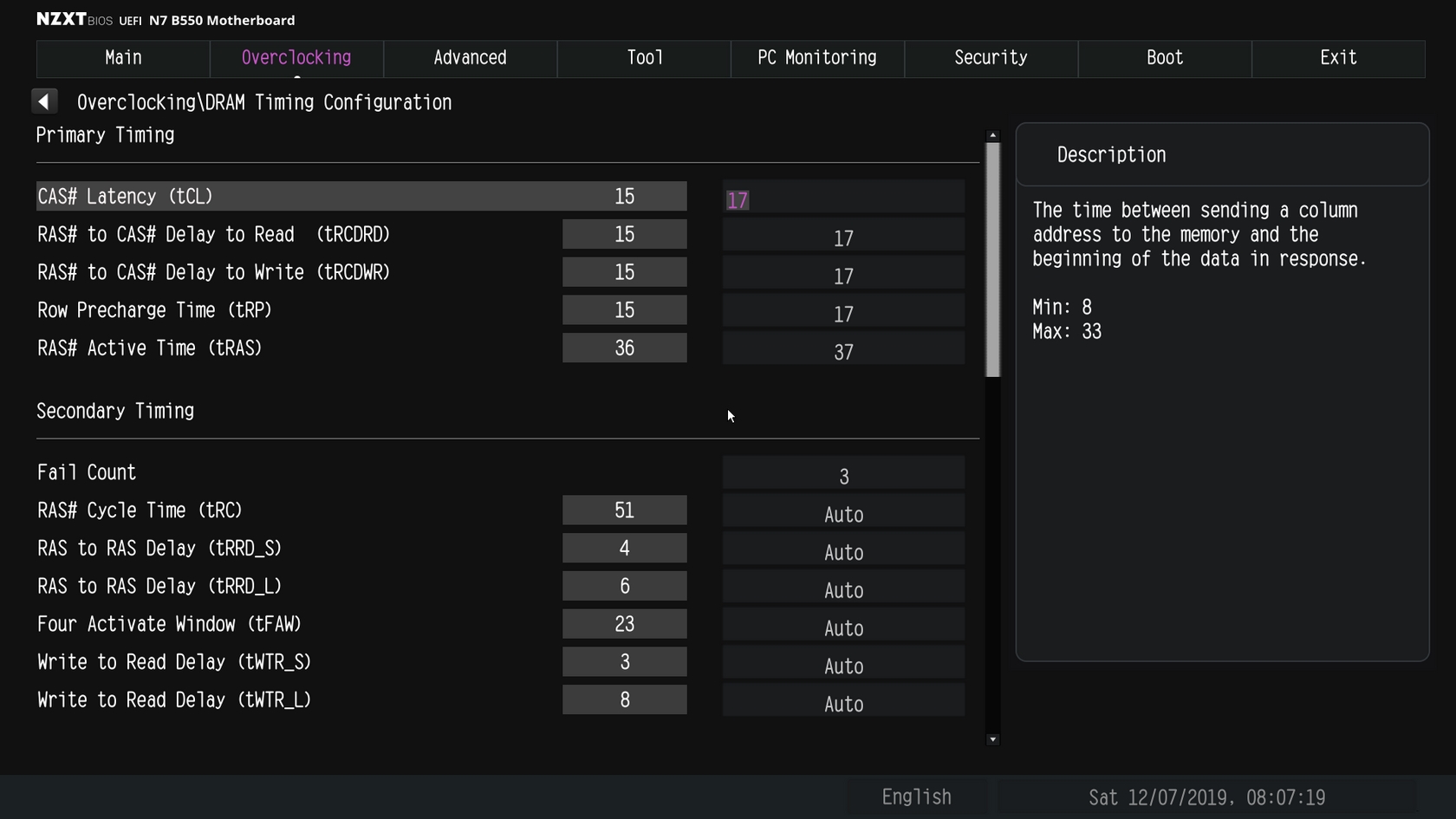This screenshot has width=1456, height=819.
Task: Open the Tool tab
Action: (x=644, y=58)
